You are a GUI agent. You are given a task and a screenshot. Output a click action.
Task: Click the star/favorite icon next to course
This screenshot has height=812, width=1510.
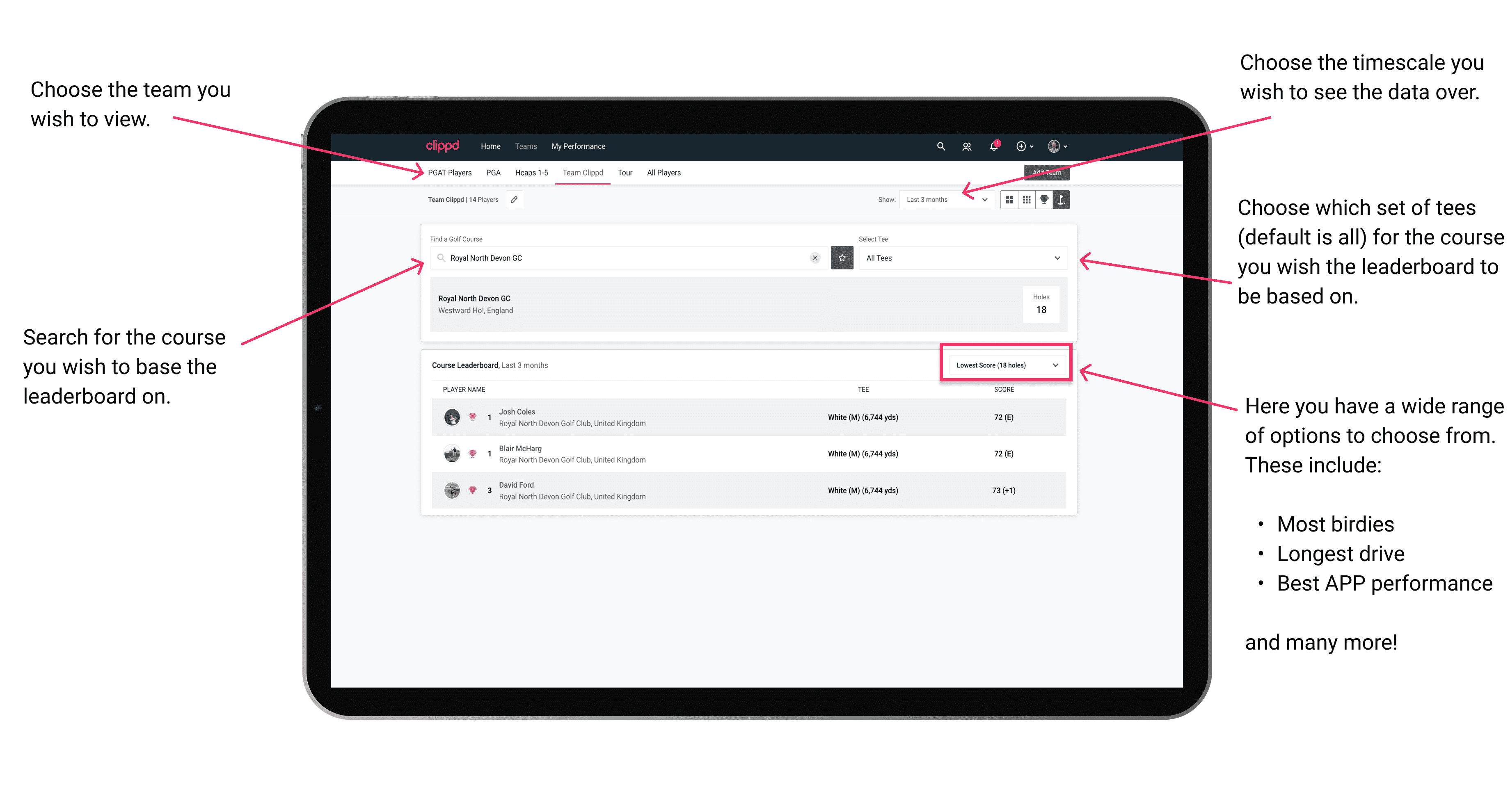[x=842, y=258]
